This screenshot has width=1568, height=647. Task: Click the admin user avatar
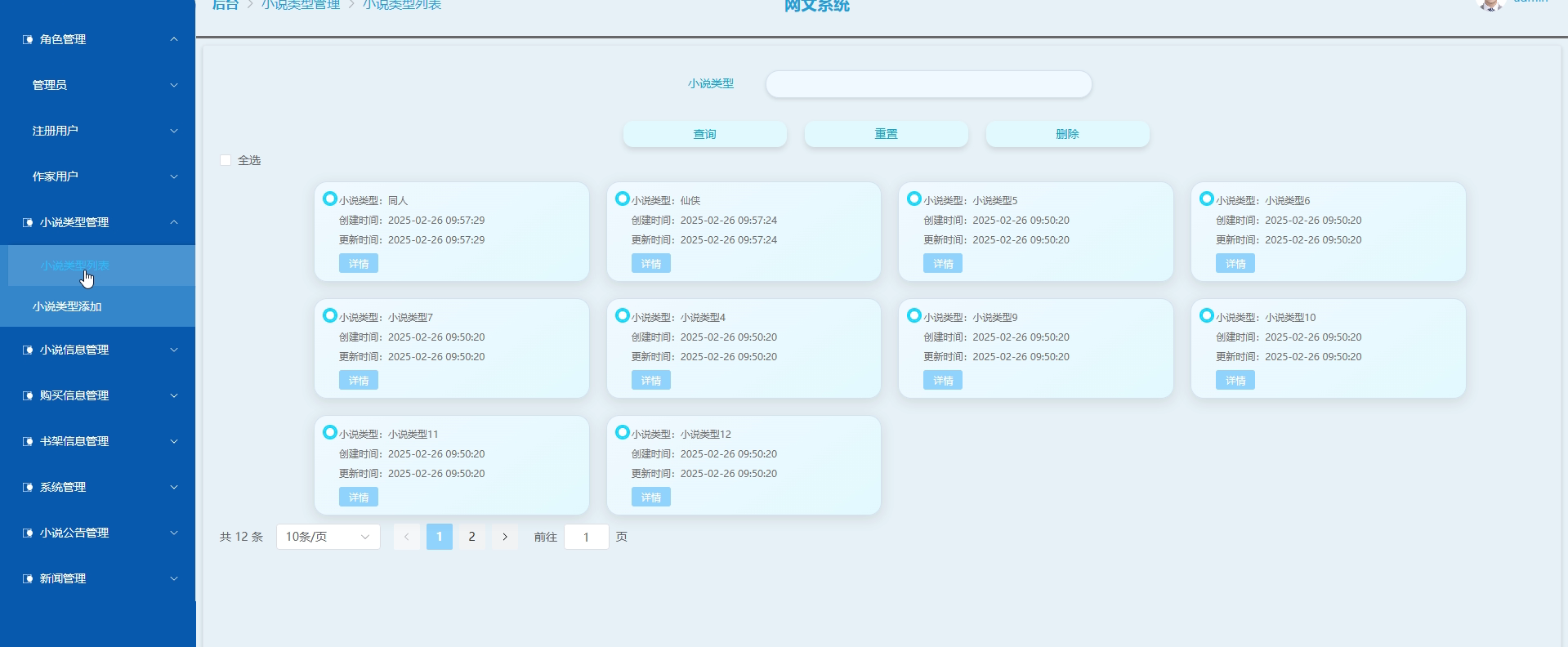point(1491,4)
